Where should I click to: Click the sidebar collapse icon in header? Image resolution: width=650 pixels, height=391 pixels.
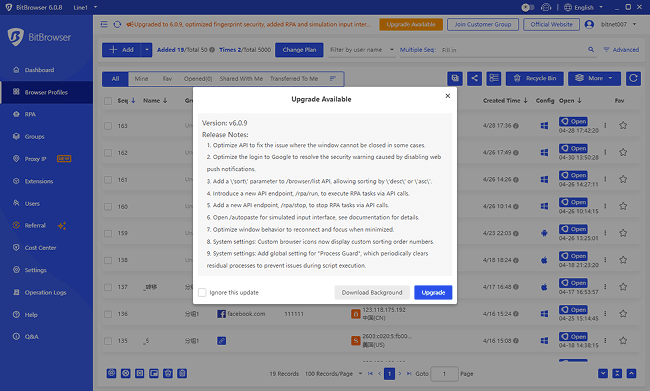[104, 24]
